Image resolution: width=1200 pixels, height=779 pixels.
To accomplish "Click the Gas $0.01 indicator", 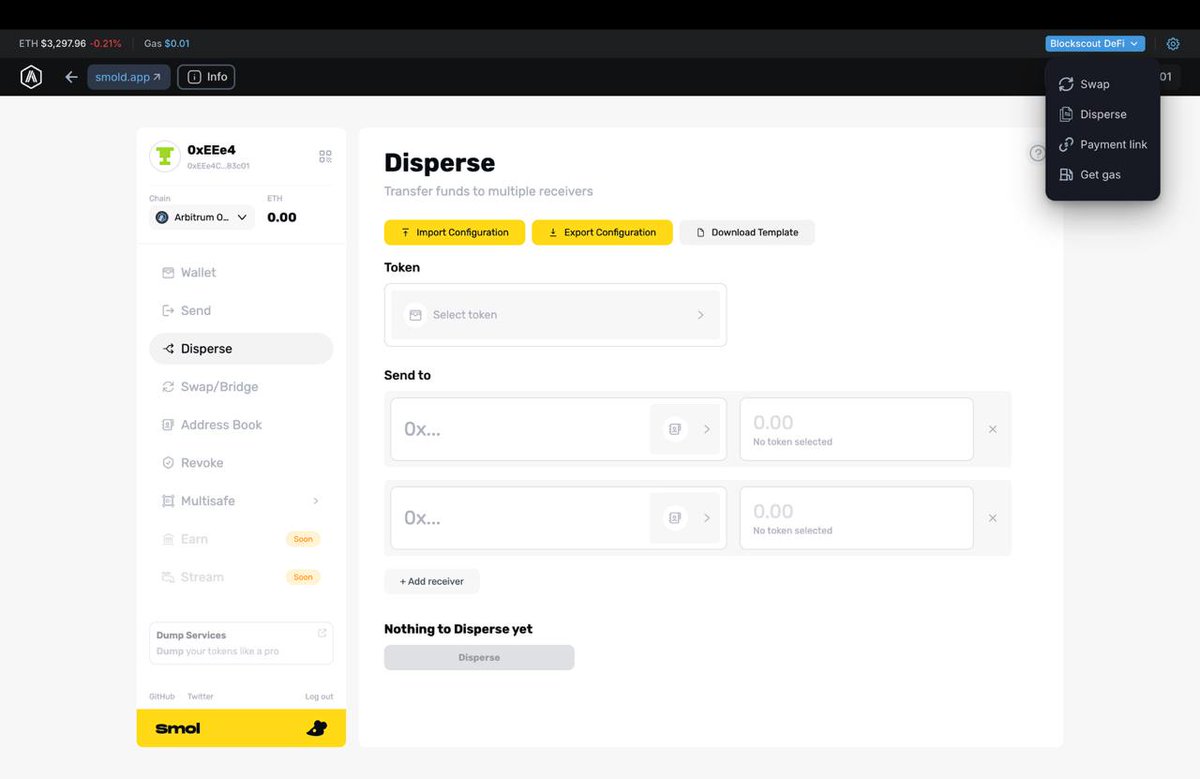I will (x=167, y=44).
